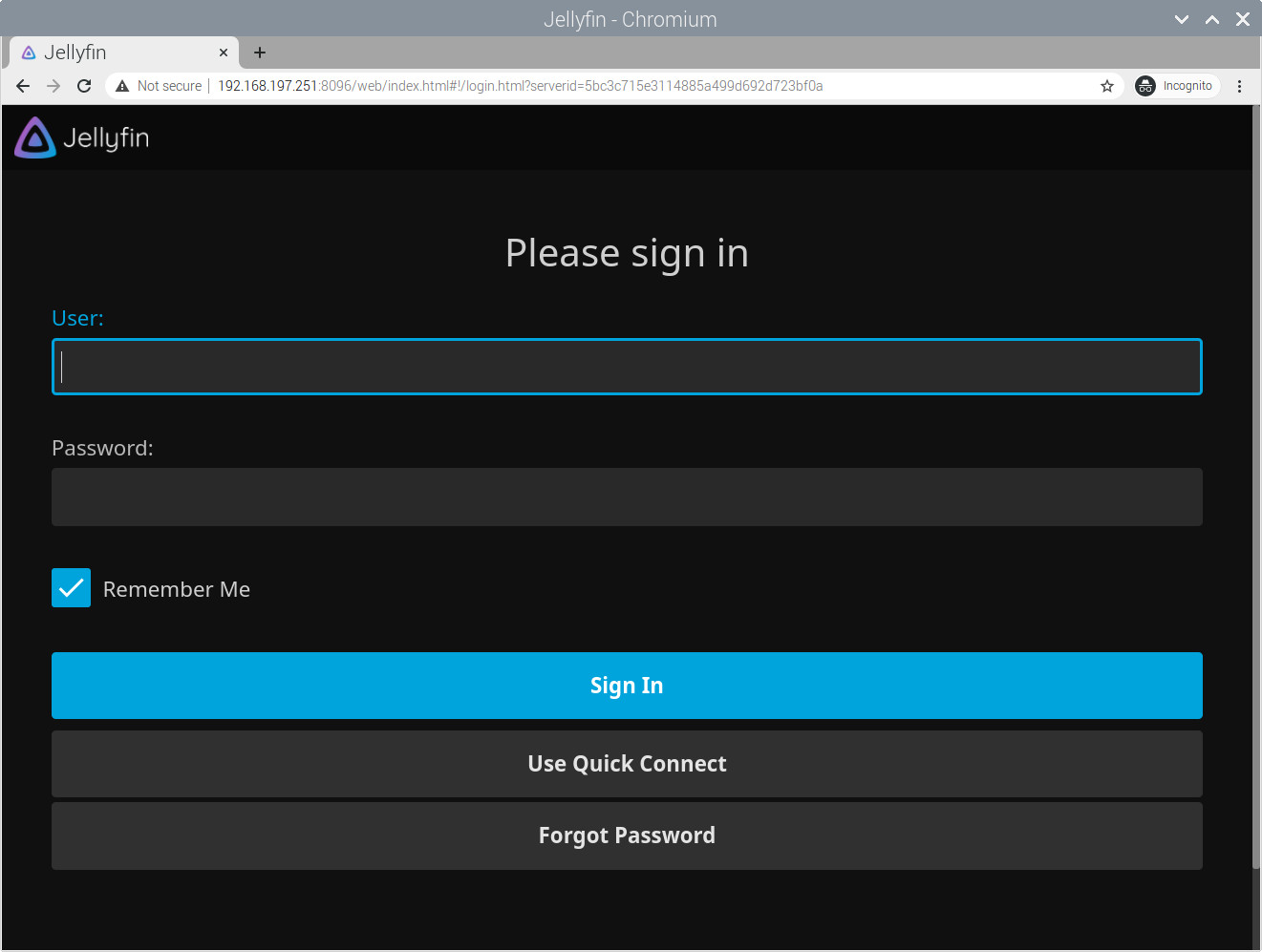1262x952 pixels.
Task: Click the Jellyfin logo in header
Action: pyautogui.click(x=82, y=138)
